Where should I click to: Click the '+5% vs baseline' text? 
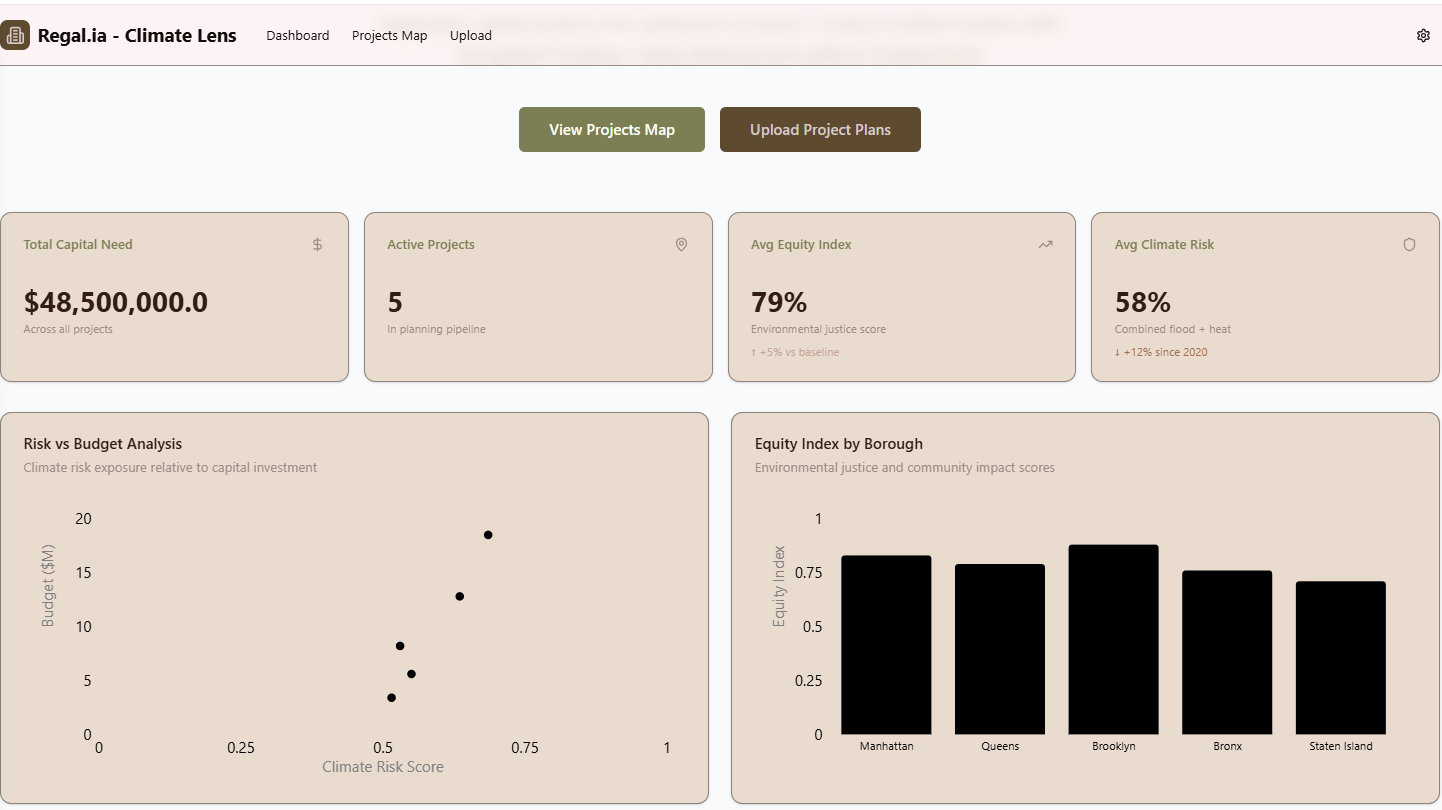click(795, 352)
